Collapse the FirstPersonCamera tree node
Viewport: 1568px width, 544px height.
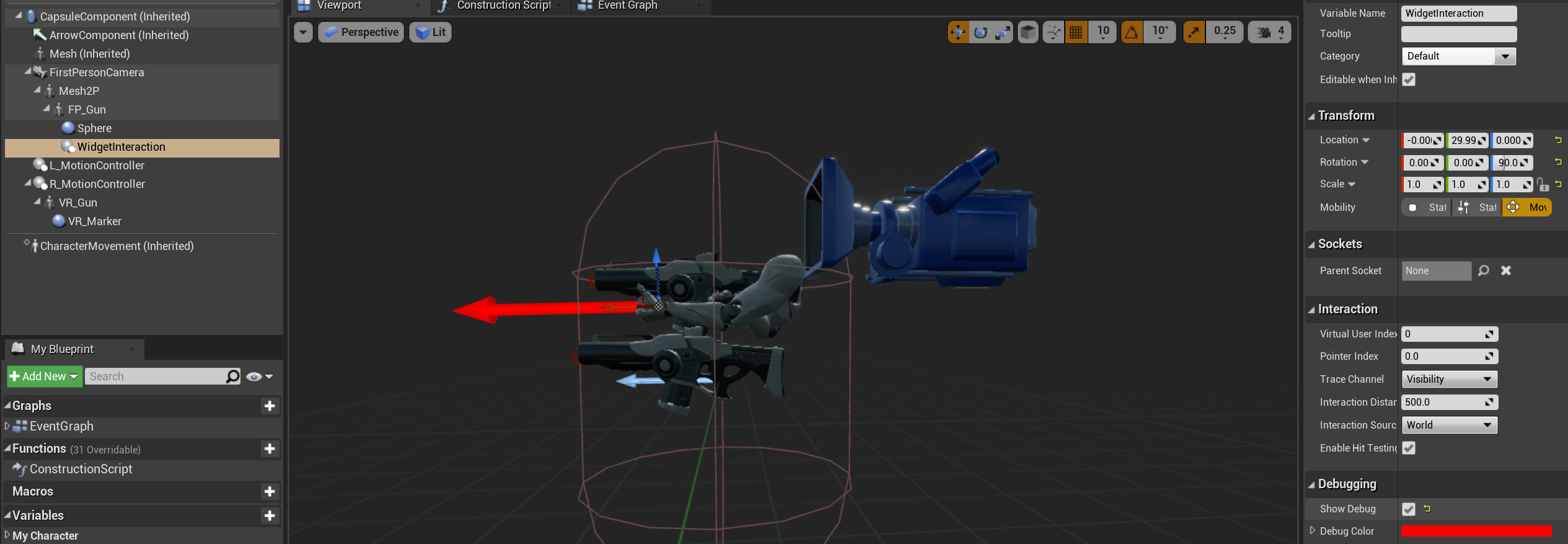(28, 72)
